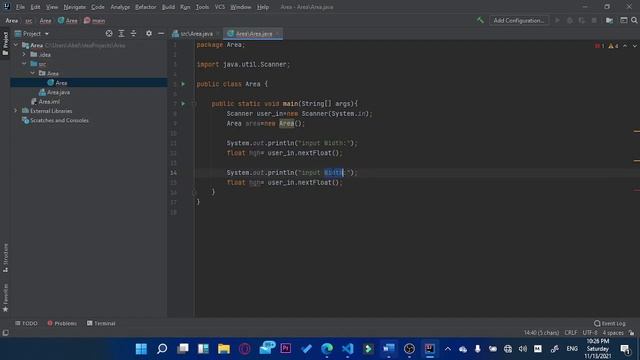Screen dimensions: 640x360
Task: Click run gutter icon beside class Area
Action: click(x=183, y=84)
